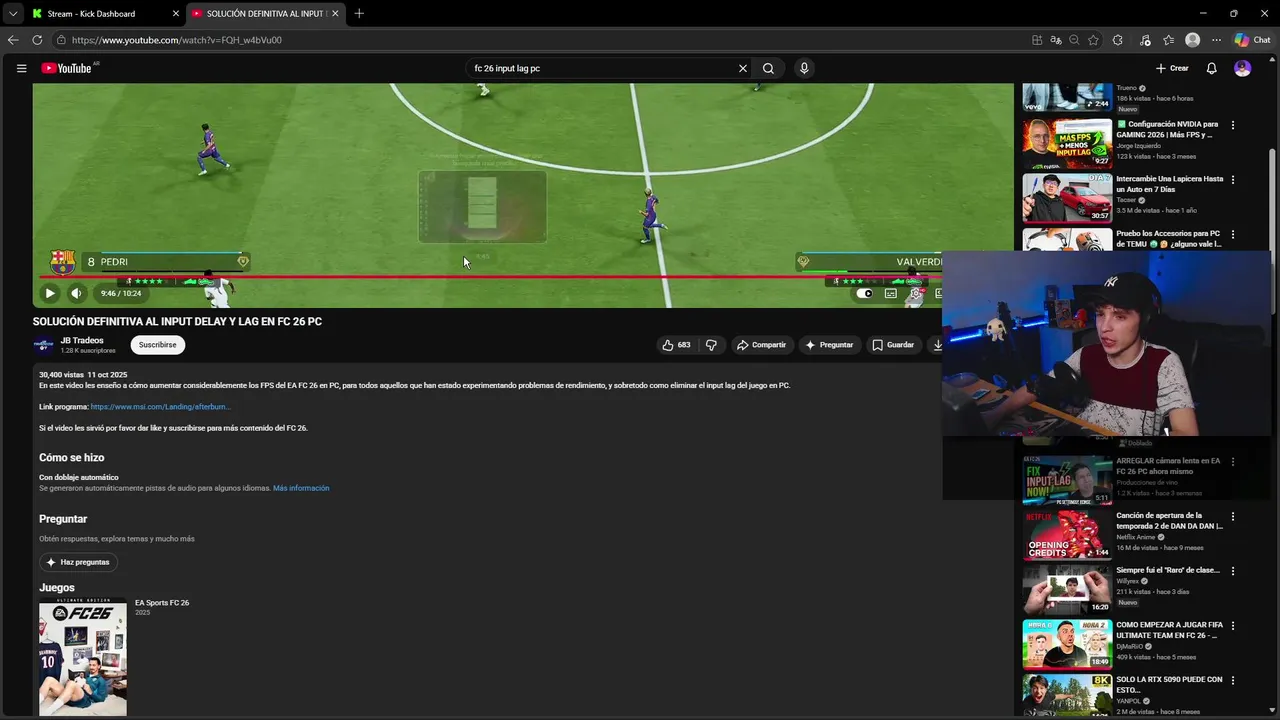Start voice search with the microphone
The width and height of the screenshot is (1280, 720).
coord(804,68)
